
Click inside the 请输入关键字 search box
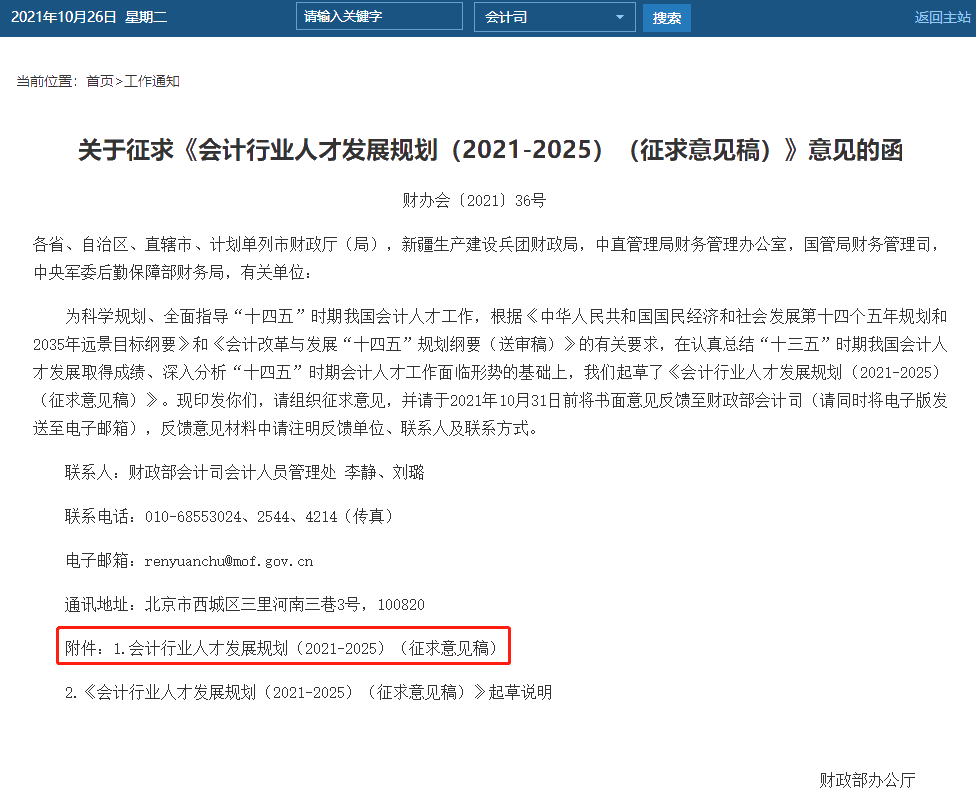[378, 17]
